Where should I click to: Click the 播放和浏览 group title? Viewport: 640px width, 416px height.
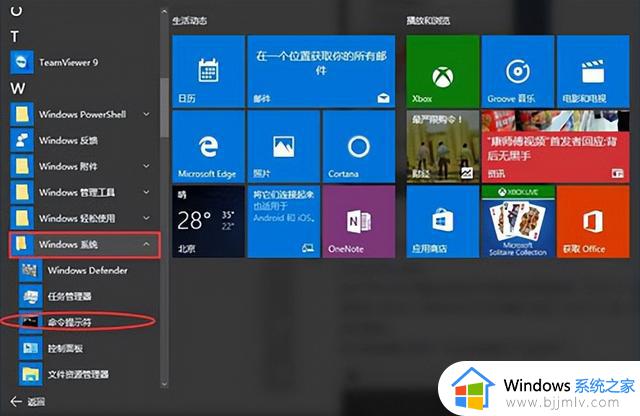click(x=428, y=20)
